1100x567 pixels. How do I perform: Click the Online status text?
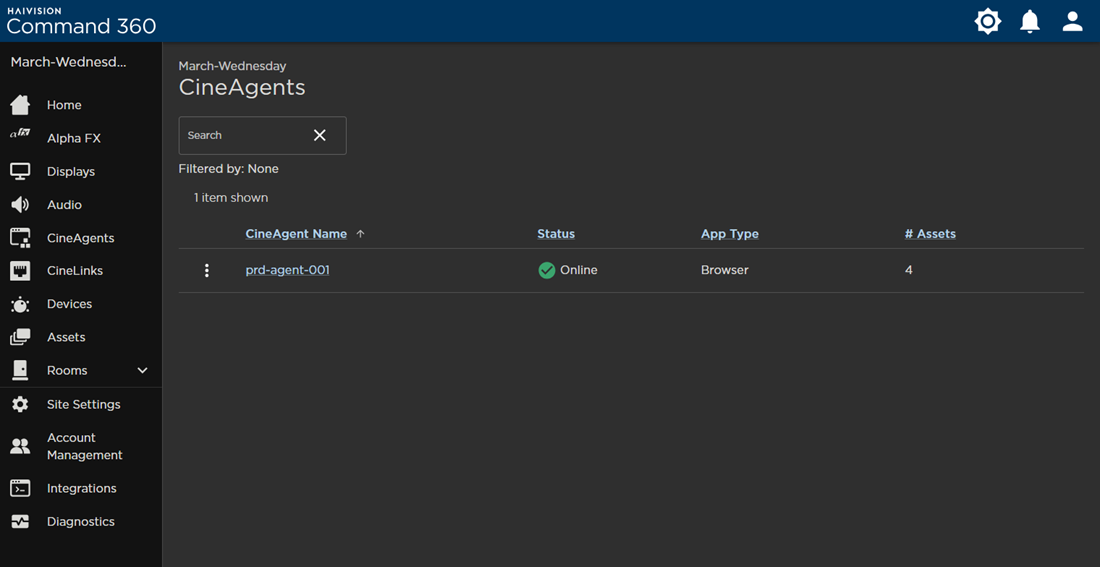pyautogui.click(x=579, y=270)
